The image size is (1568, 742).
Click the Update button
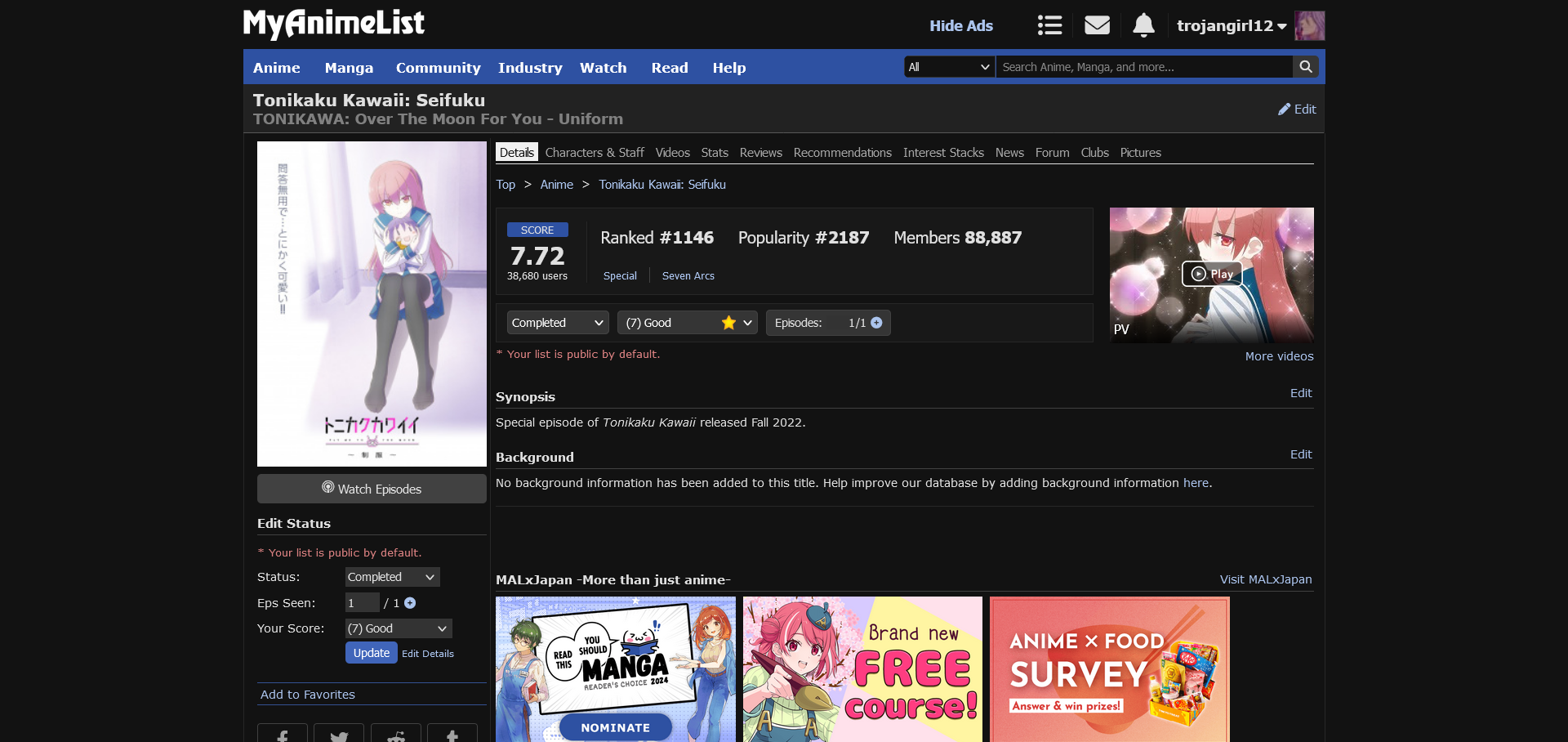(372, 653)
